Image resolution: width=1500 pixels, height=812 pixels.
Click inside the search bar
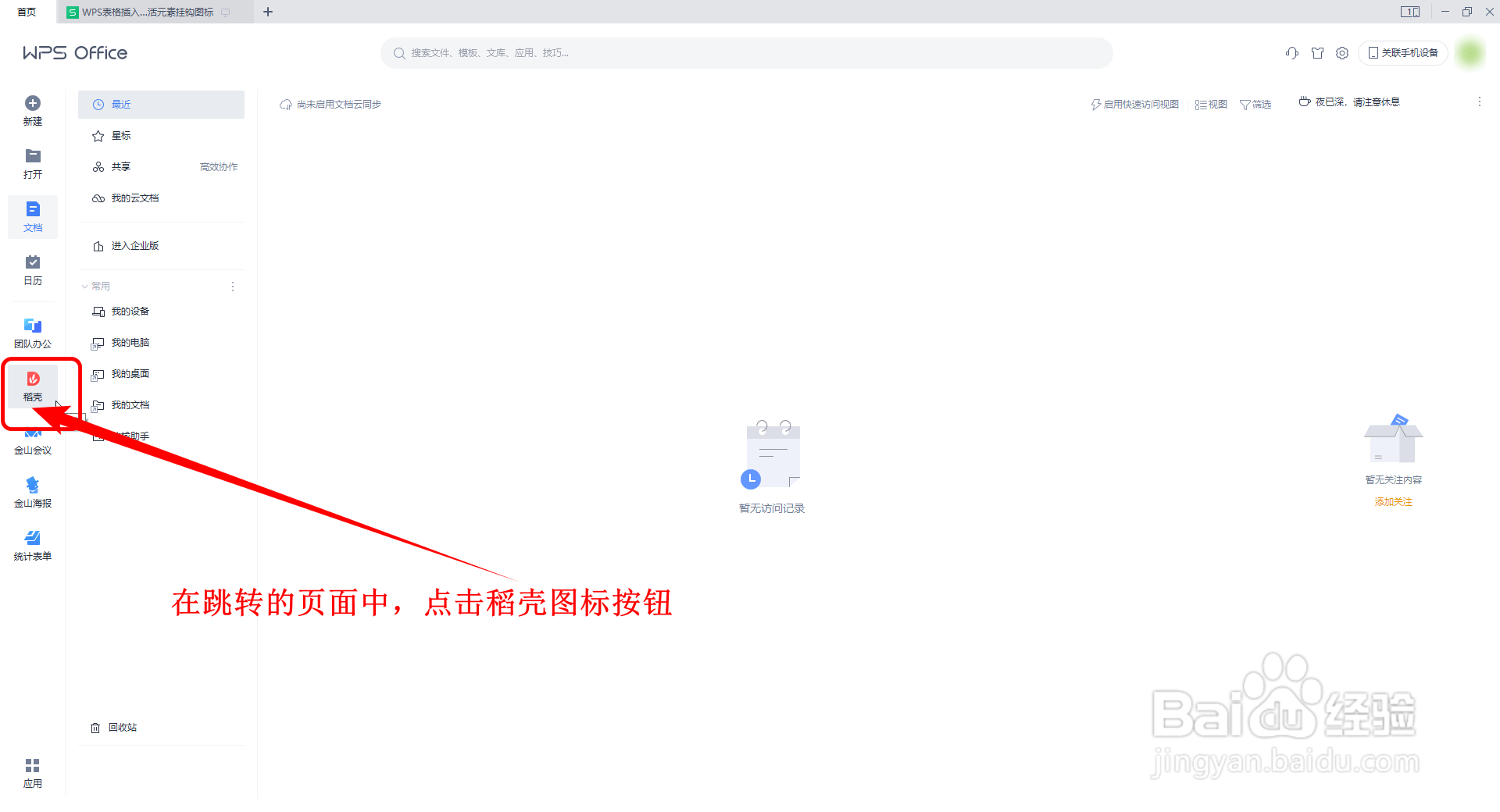745,52
